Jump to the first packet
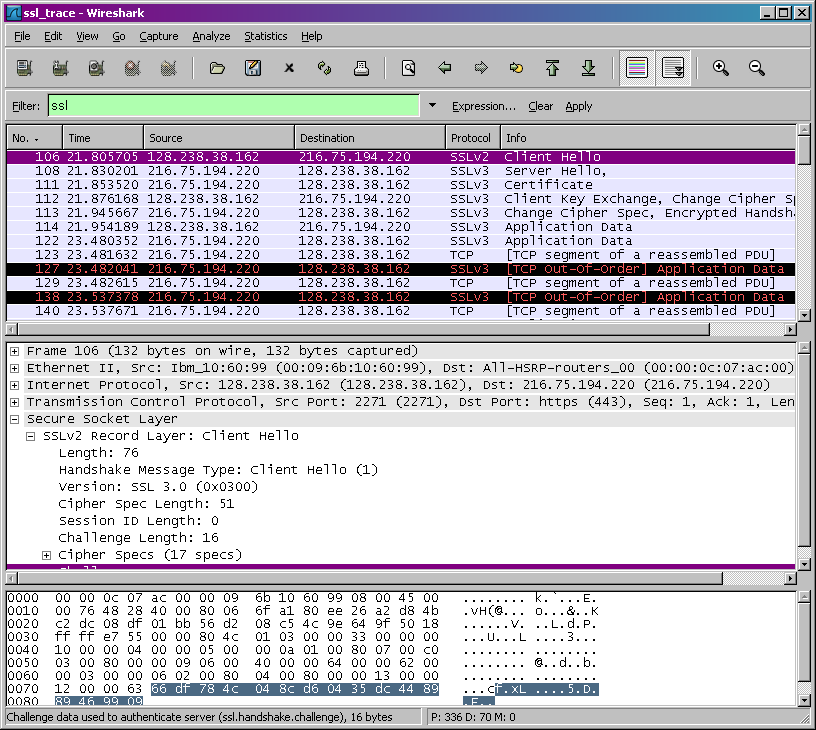This screenshot has width=816, height=730. tap(552, 68)
